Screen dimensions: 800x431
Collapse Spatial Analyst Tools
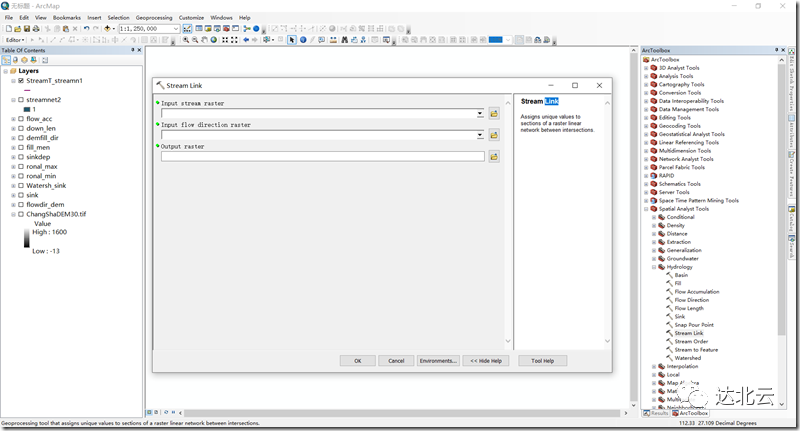646,209
